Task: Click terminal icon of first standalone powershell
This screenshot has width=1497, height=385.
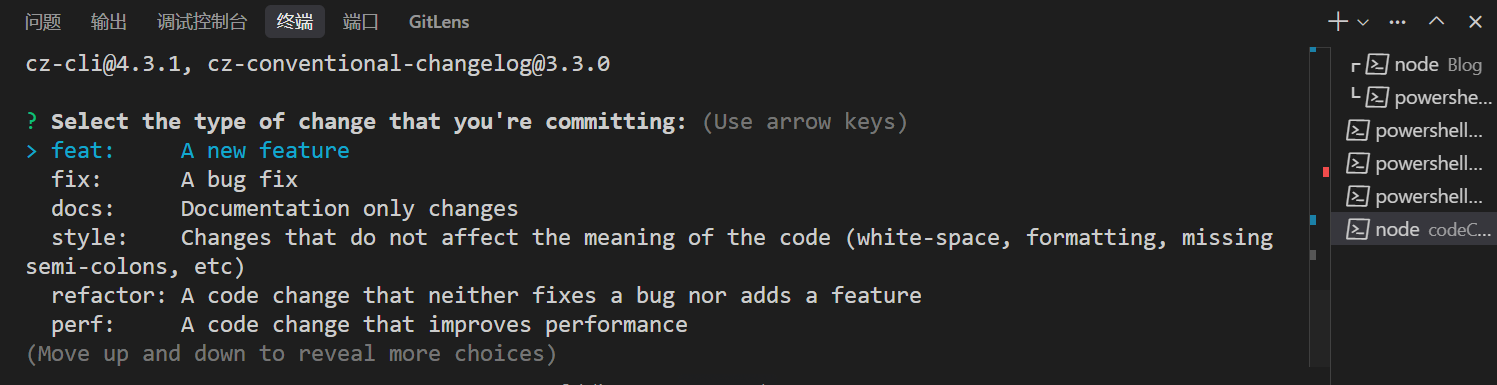Action: click(x=1357, y=130)
